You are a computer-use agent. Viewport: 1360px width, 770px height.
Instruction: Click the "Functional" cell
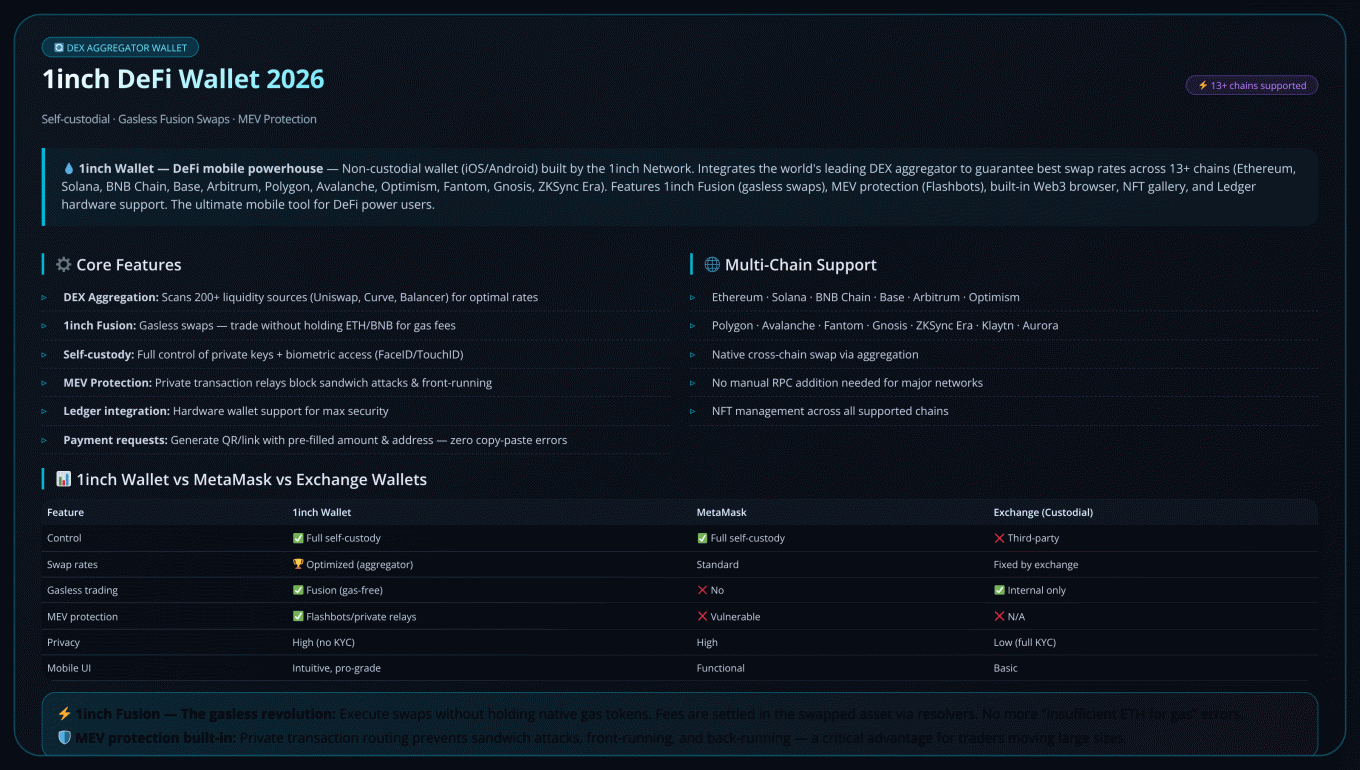[720, 668]
